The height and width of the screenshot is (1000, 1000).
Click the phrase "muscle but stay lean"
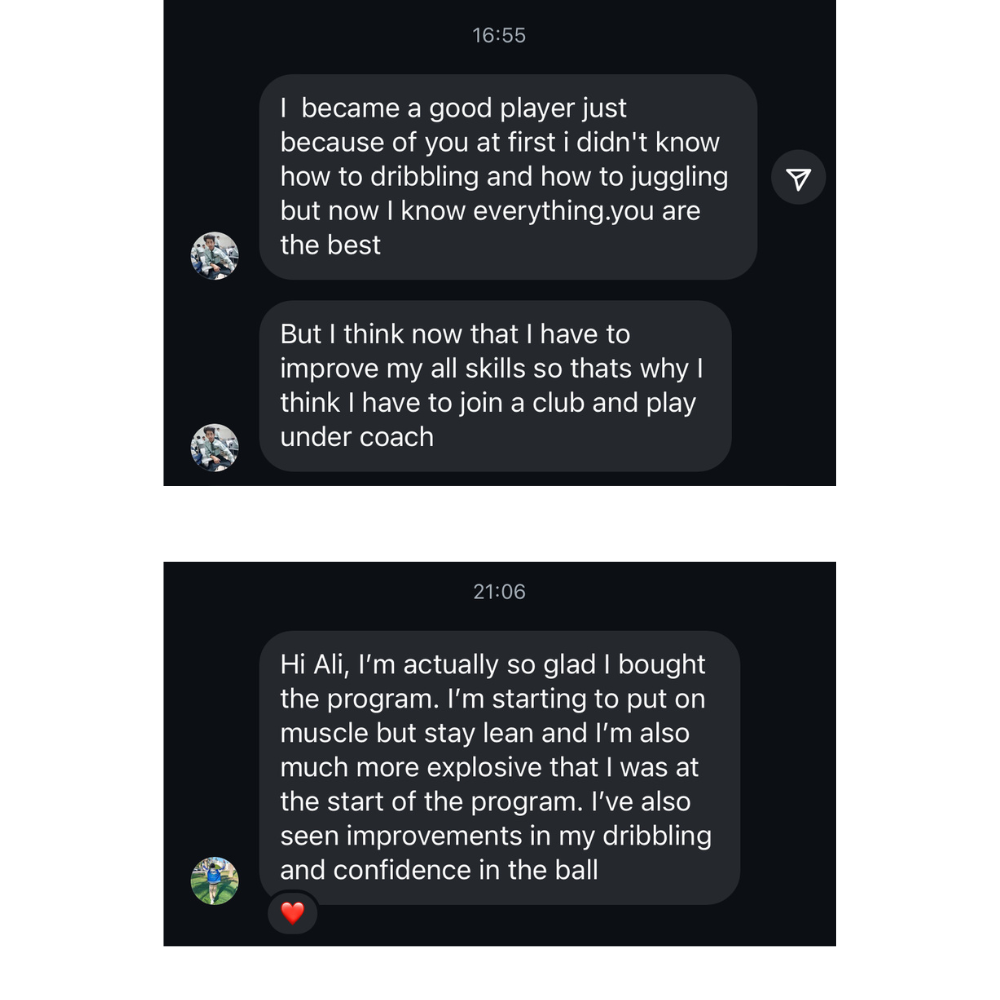click(407, 733)
